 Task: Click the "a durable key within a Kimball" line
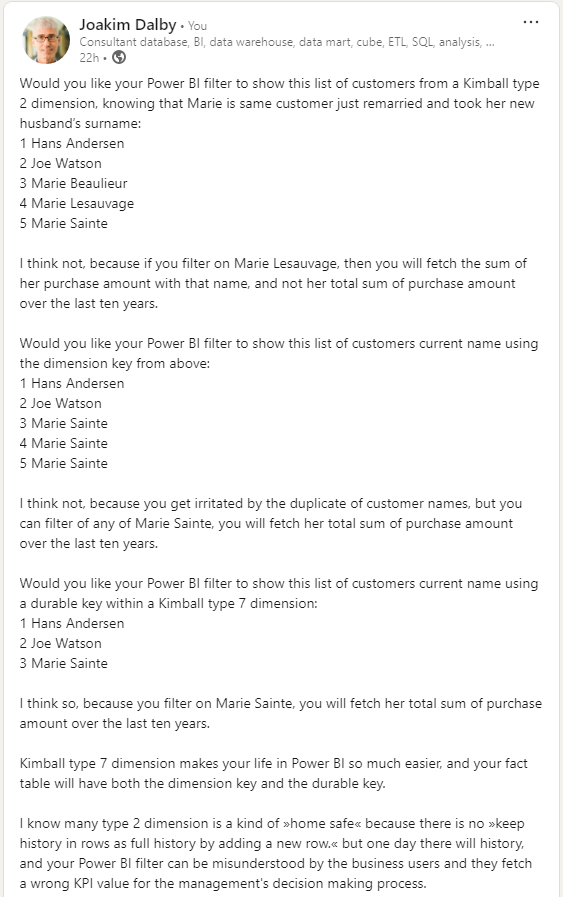click(168, 603)
